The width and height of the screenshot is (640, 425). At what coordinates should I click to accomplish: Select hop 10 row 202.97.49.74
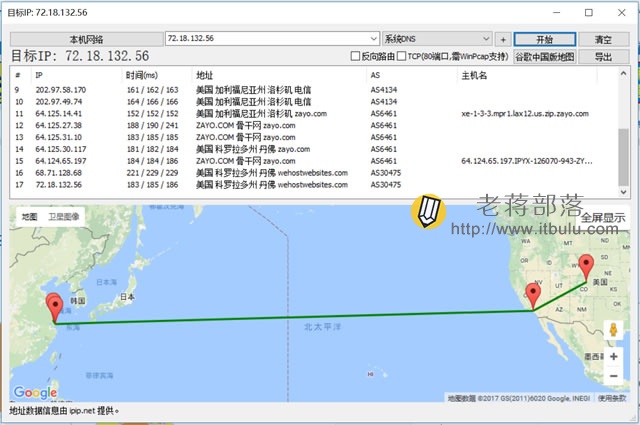[x=313, y=102]
